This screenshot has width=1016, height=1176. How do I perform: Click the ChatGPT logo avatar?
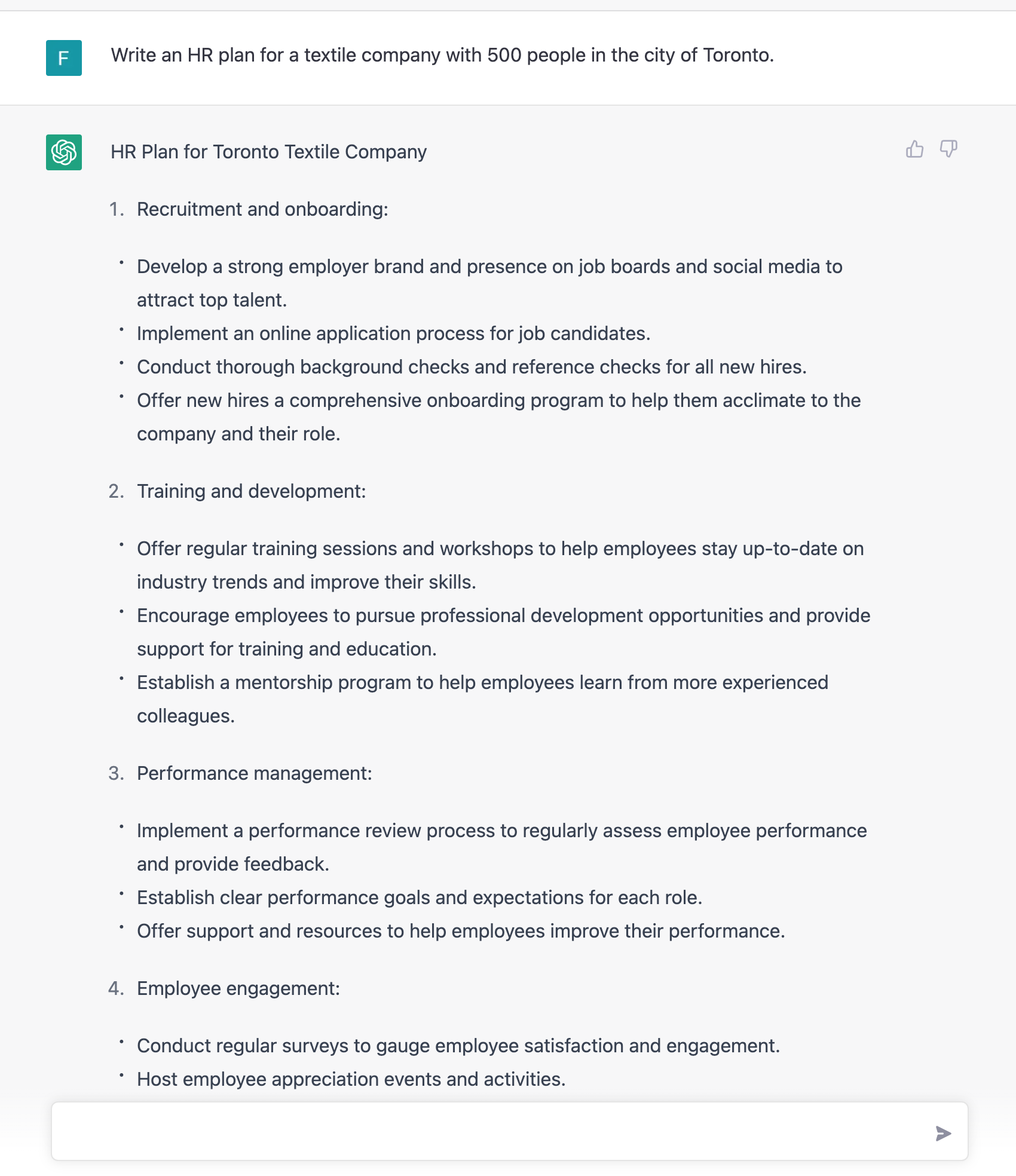pos(64,152)
